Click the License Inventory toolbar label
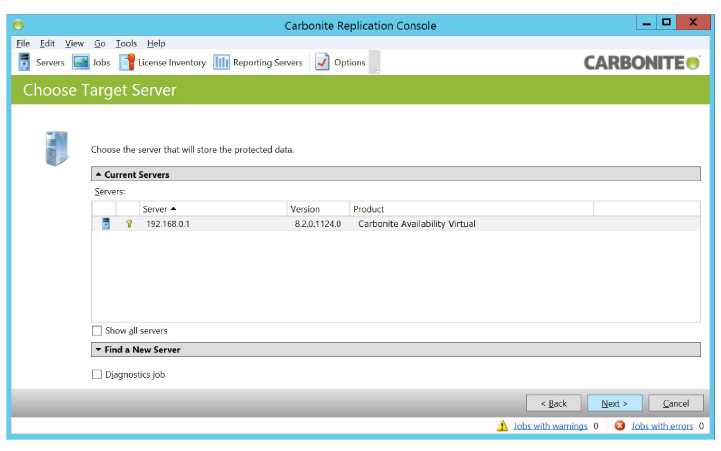The image size is (721, 451). [x=172, y=63]
